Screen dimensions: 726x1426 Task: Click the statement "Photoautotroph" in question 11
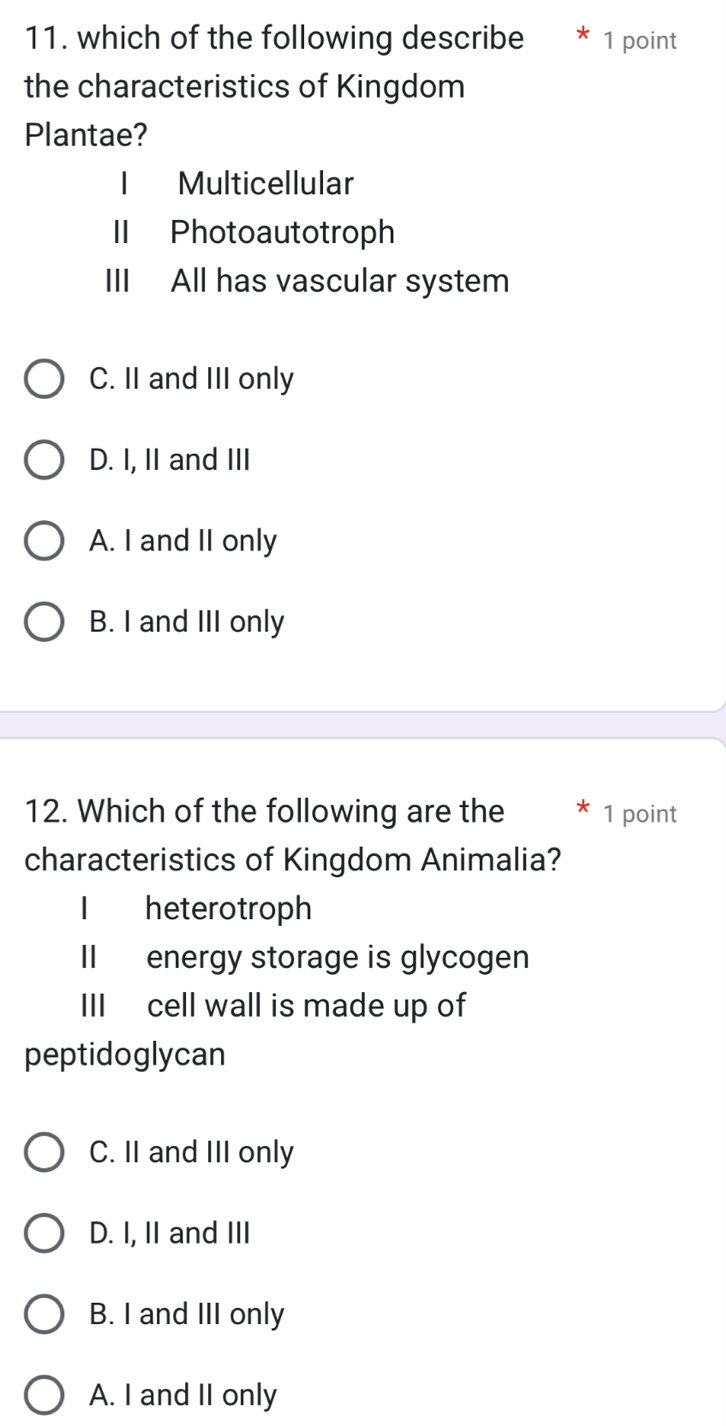(282, 233)
